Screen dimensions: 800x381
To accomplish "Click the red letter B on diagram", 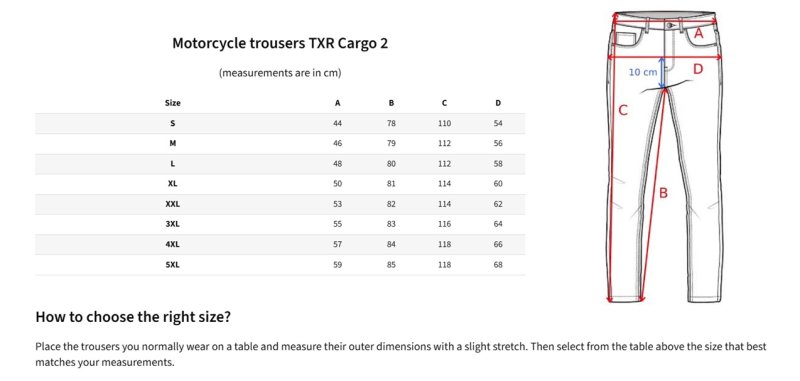I will (x=663, y=193).
